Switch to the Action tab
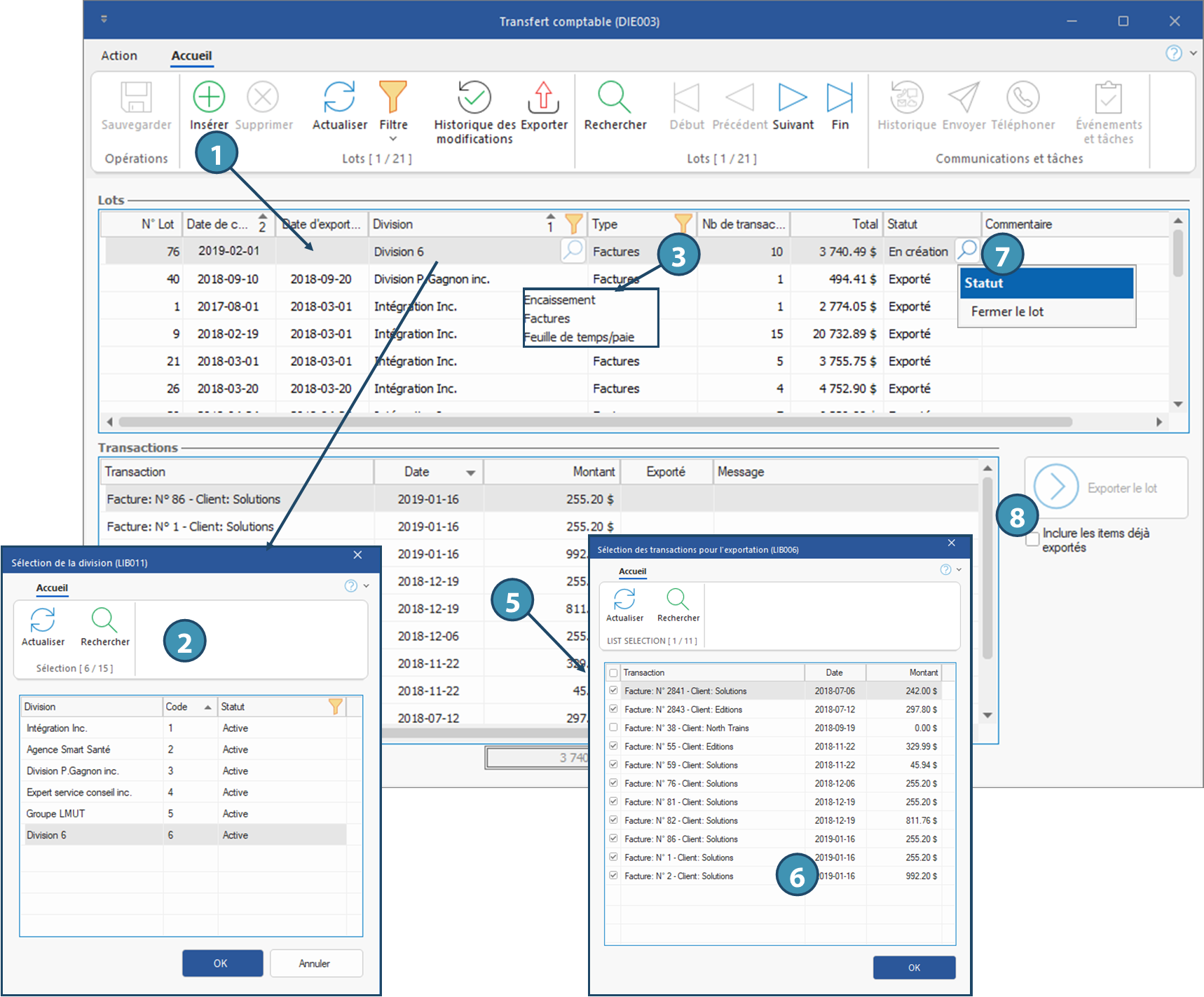Screen dimensions: 1204x997 pyautogui.click(x=119, y=56)
